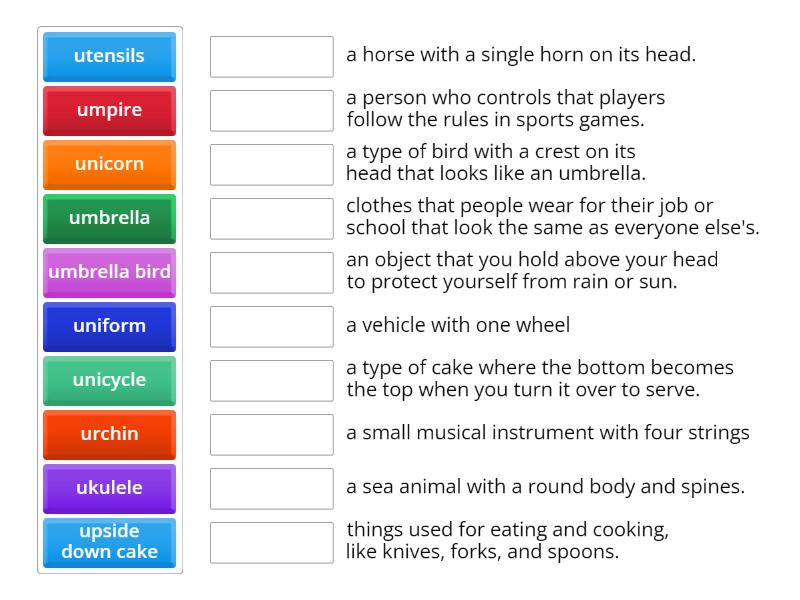Click empty box next to one-wheel vehicle
800x600 pixels.
[271, 326]
